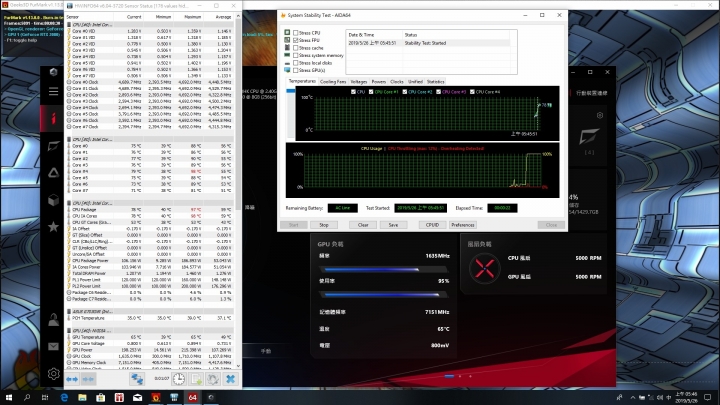Show hidden system tray icons
Screen dimensions: 720x405
click(x=633, y=397)
